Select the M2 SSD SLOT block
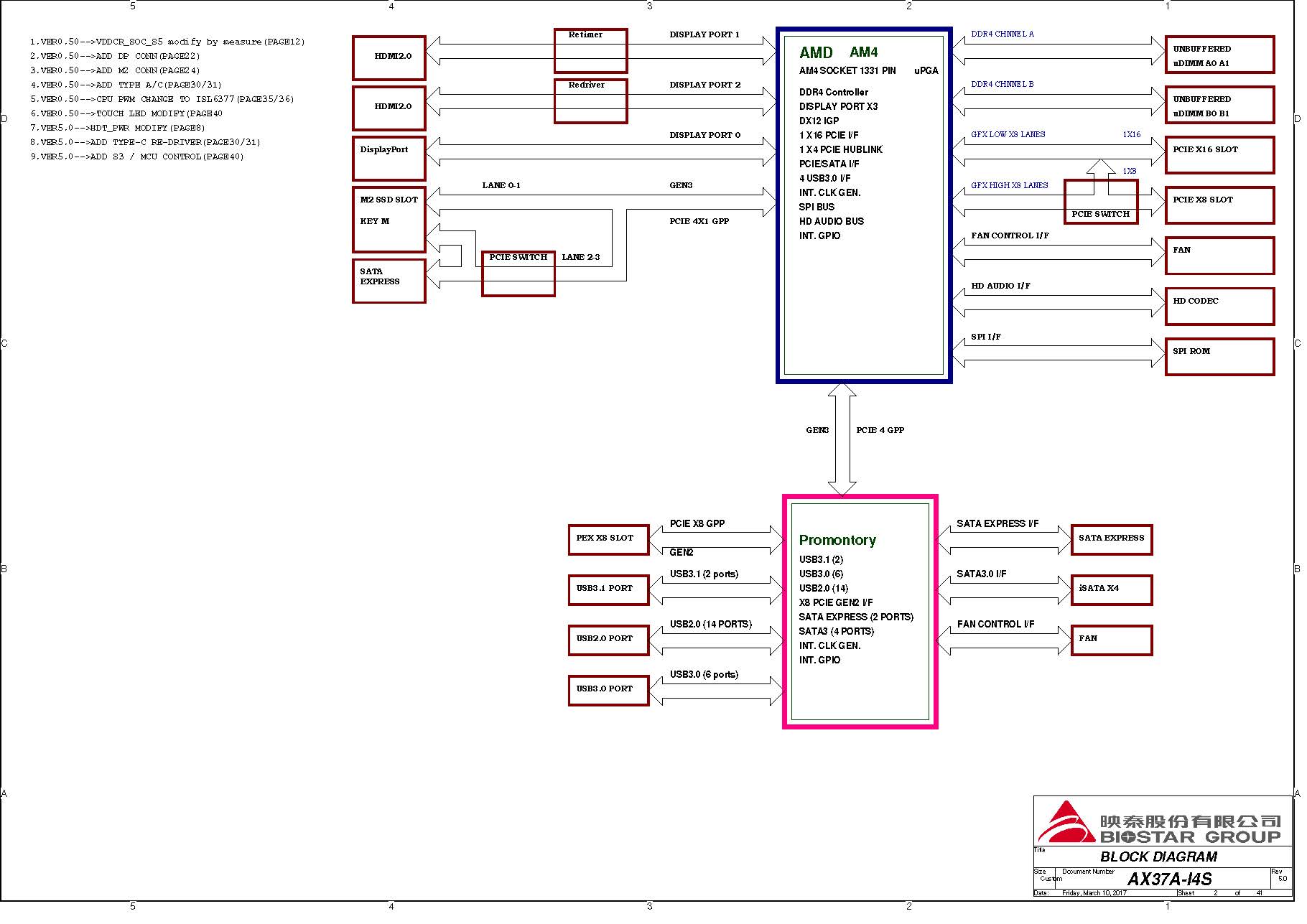Screen dimensions: 1307x924 (389, 220)
